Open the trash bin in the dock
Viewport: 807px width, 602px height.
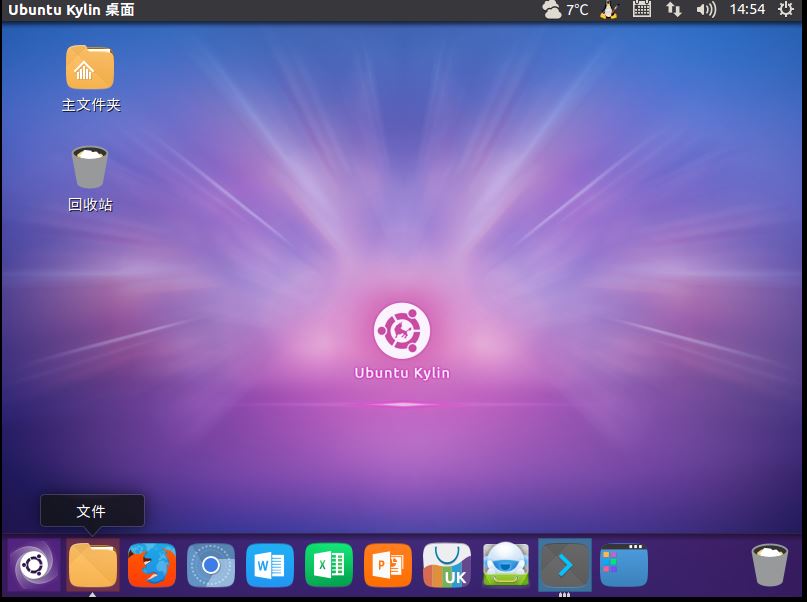tap(769, 565)
